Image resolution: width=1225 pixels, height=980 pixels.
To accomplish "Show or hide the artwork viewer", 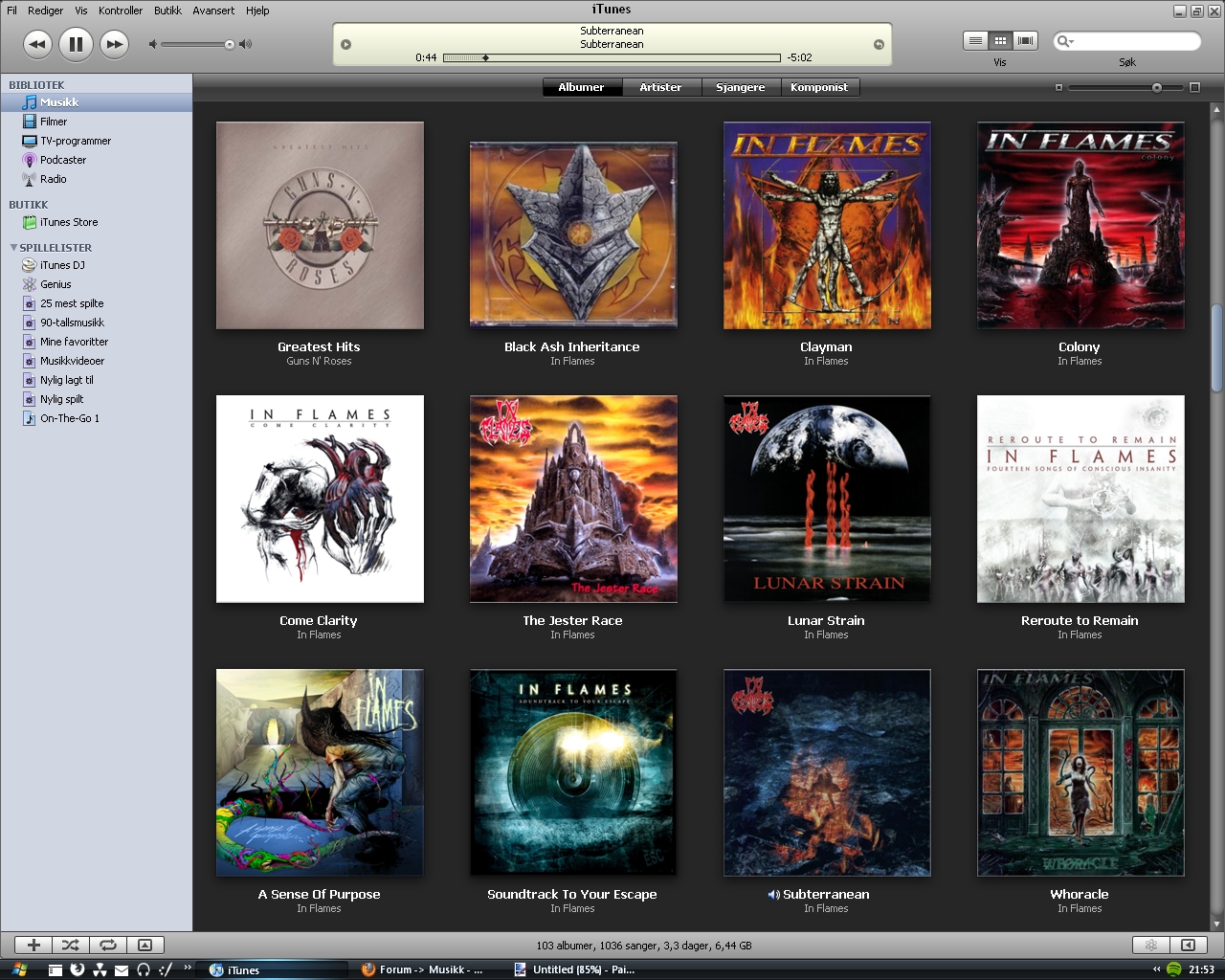I will point(145,945).
